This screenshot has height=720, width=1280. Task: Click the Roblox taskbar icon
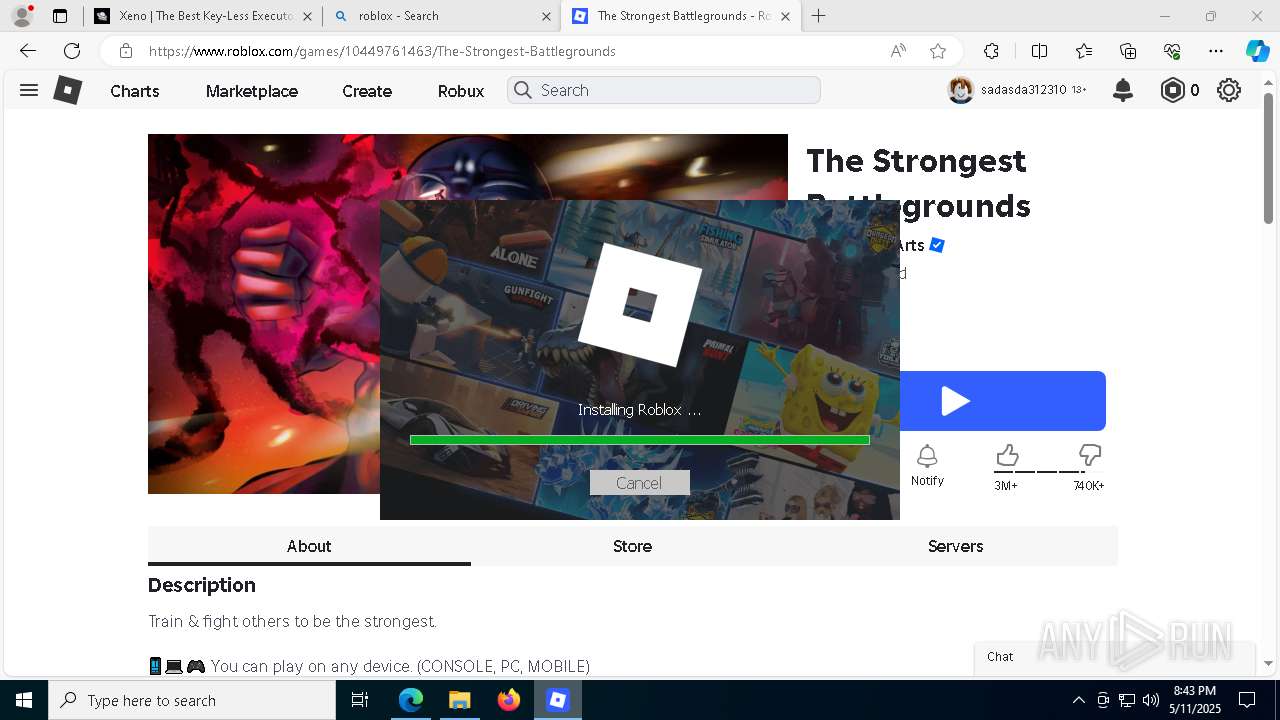click(558, 700)
